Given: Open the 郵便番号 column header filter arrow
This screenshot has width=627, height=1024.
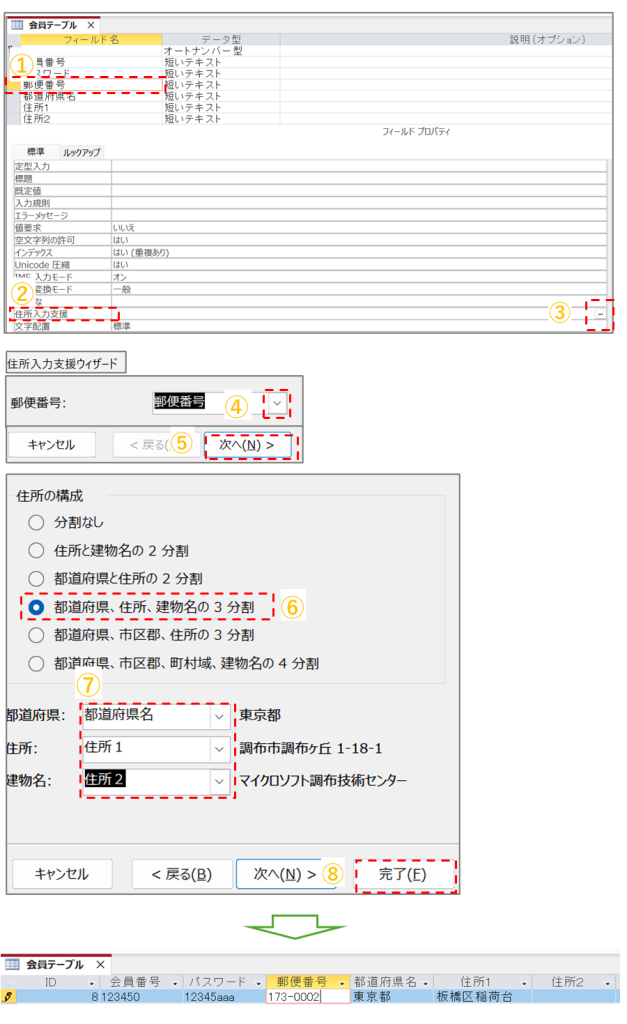Looking at the screenshot, I should coord(342,982).
